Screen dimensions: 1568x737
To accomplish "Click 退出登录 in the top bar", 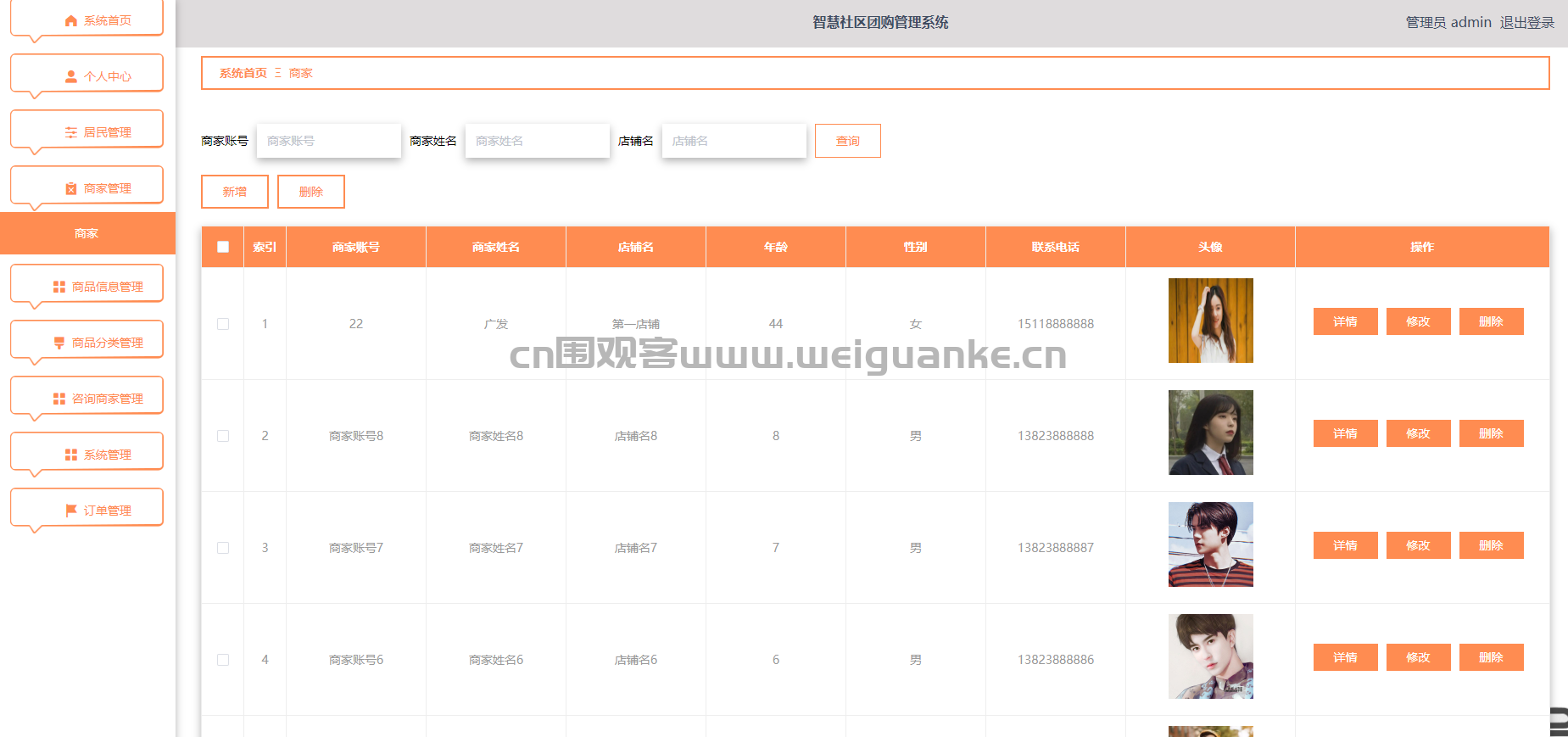I will (x=1526, y=23).
